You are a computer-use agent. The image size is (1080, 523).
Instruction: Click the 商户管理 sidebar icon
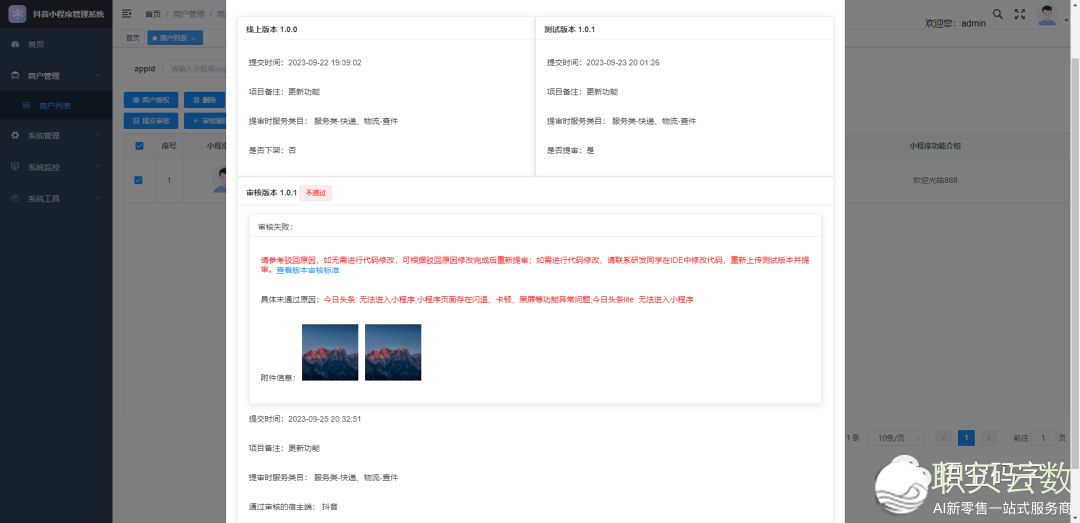15,76
